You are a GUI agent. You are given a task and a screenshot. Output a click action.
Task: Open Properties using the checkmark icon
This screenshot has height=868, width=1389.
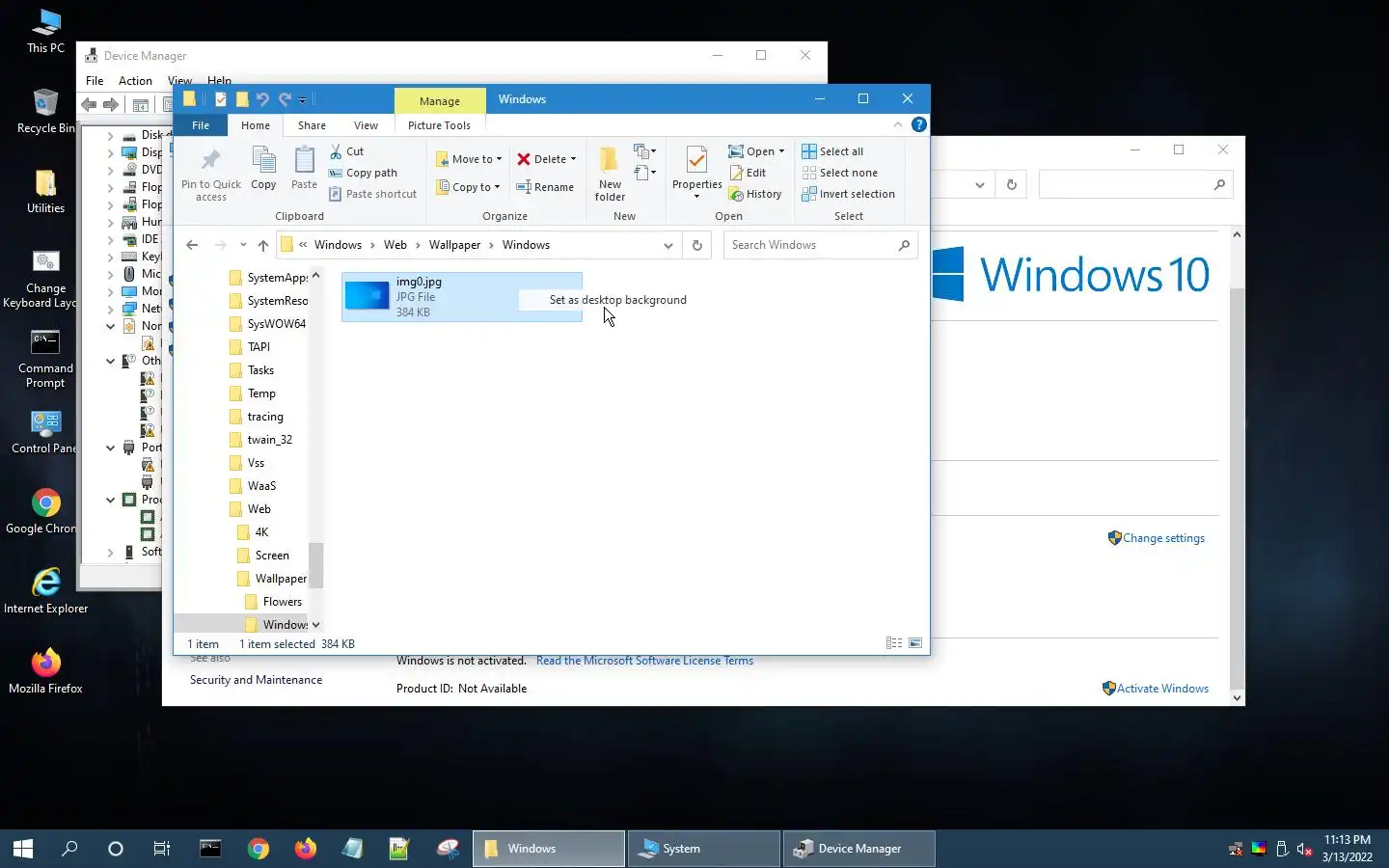tap(696, 160)
